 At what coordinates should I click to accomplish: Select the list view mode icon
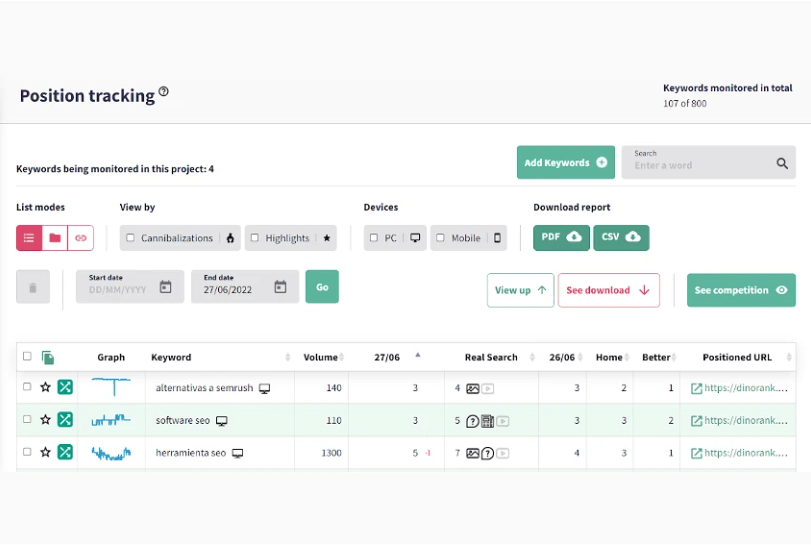(29, 238)
